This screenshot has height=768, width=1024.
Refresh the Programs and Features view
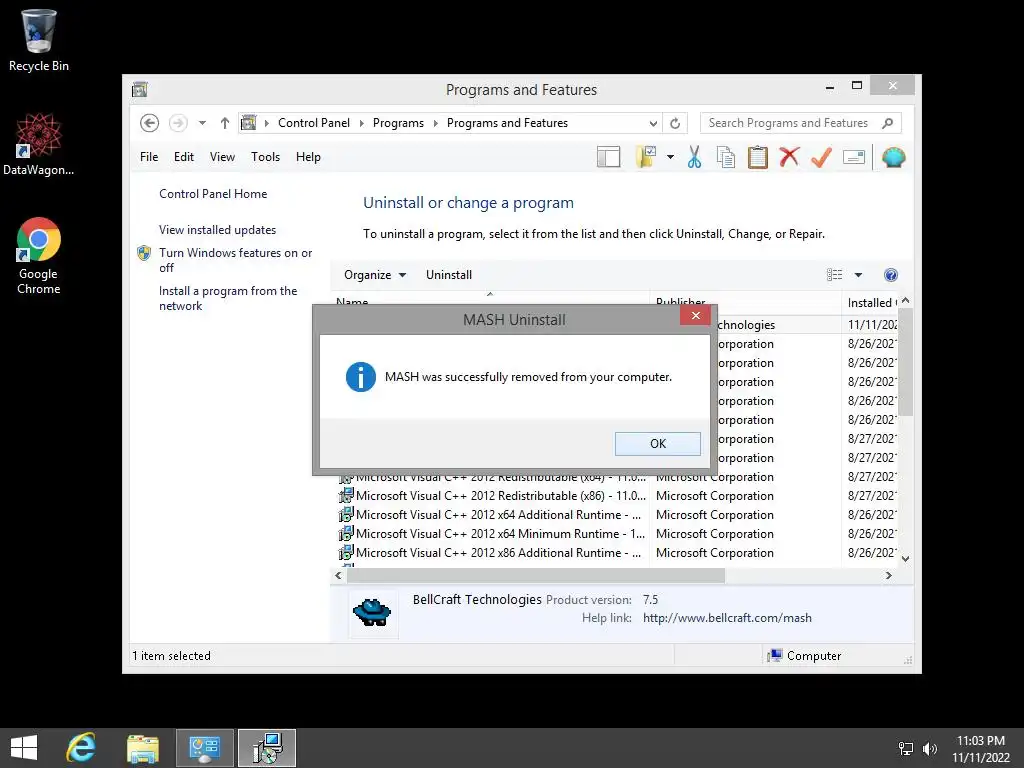(x=675, y=123)
